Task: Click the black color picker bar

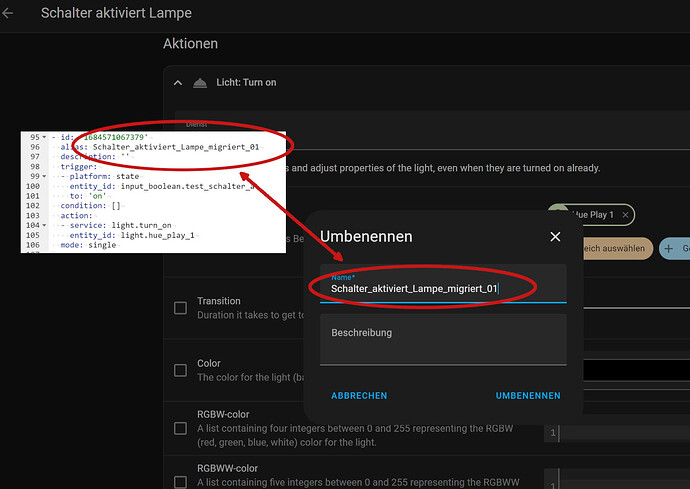Action: point(636,370)
